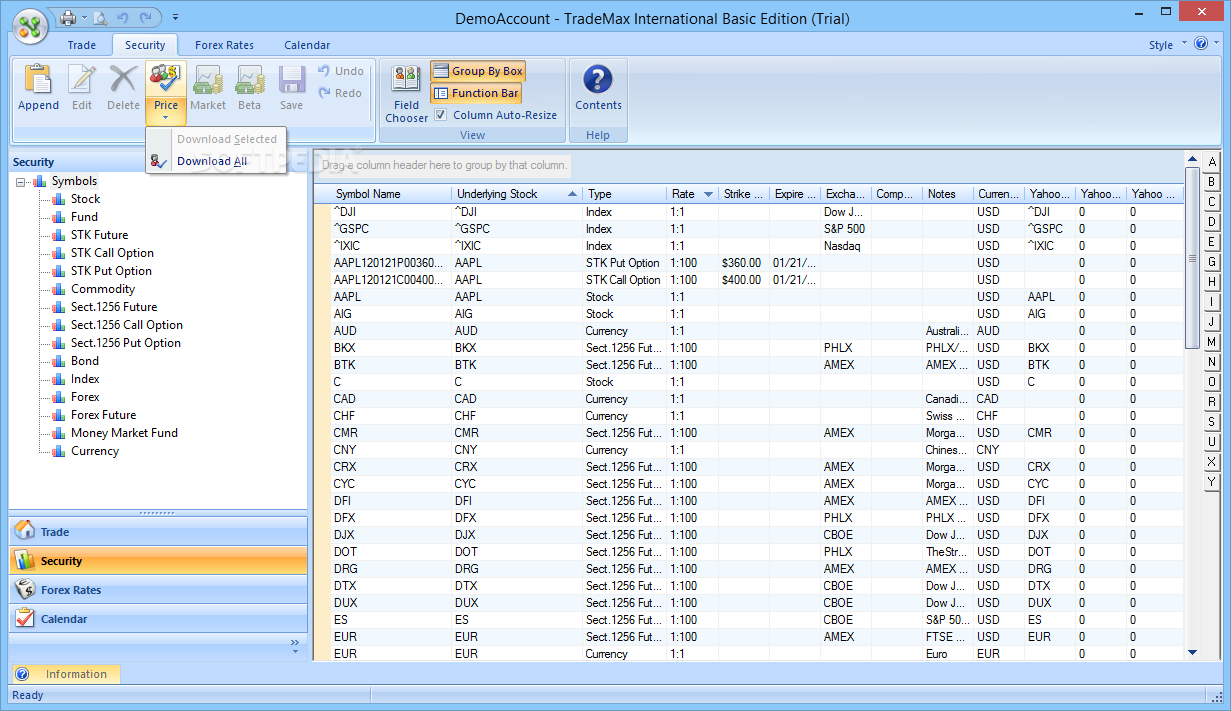Jump to letter A in alphabet index
This screenshot has width=1231, height=711.
pos(1212,162)
